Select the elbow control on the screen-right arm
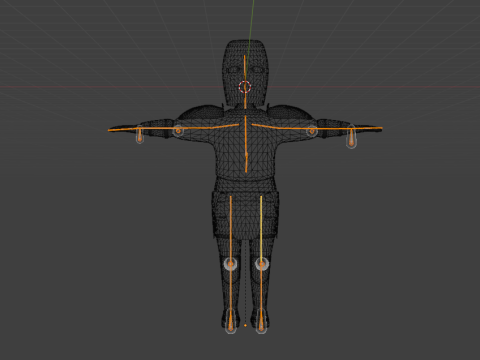The height and width of the screenshot is (360, 480). coord(312,131)
